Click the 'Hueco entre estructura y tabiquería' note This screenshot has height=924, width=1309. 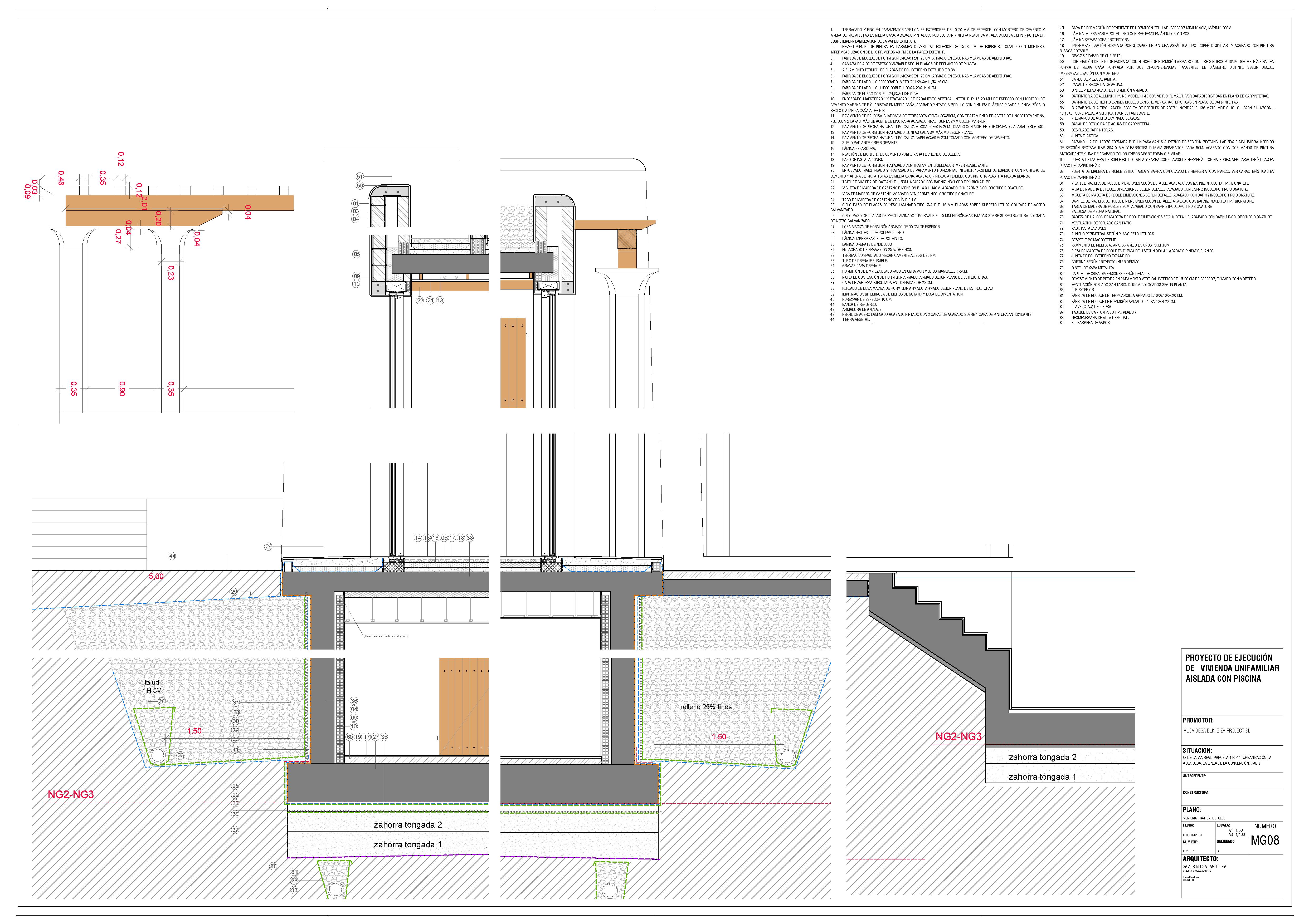coord(387,636)
